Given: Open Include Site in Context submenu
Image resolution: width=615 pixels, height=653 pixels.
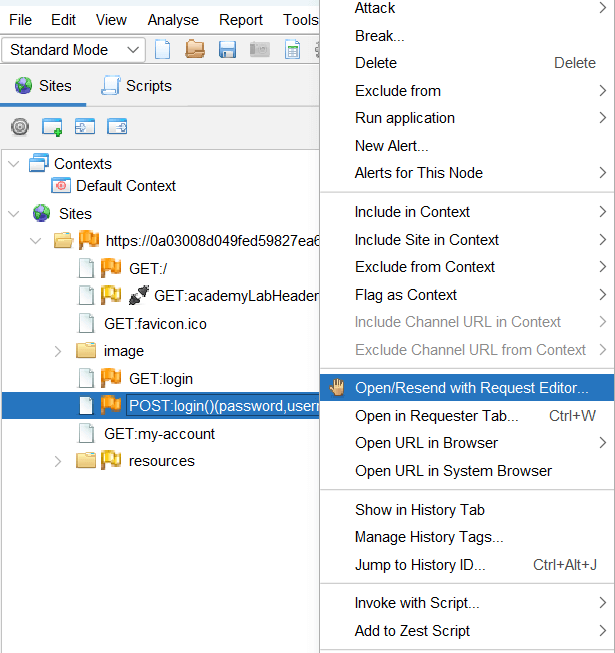Looking at the screenshot, I should coord(467,240).
